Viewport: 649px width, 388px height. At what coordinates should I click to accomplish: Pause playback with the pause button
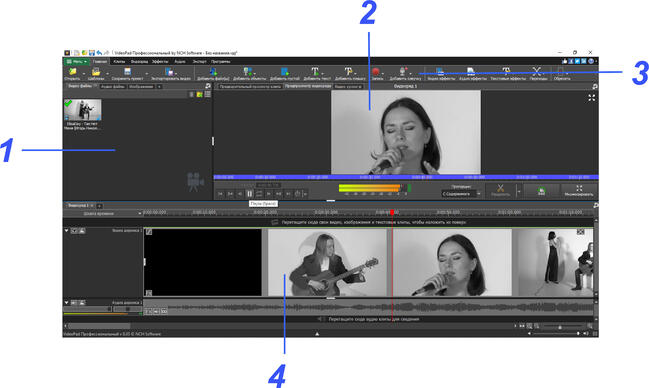click(x=250, y=193)
